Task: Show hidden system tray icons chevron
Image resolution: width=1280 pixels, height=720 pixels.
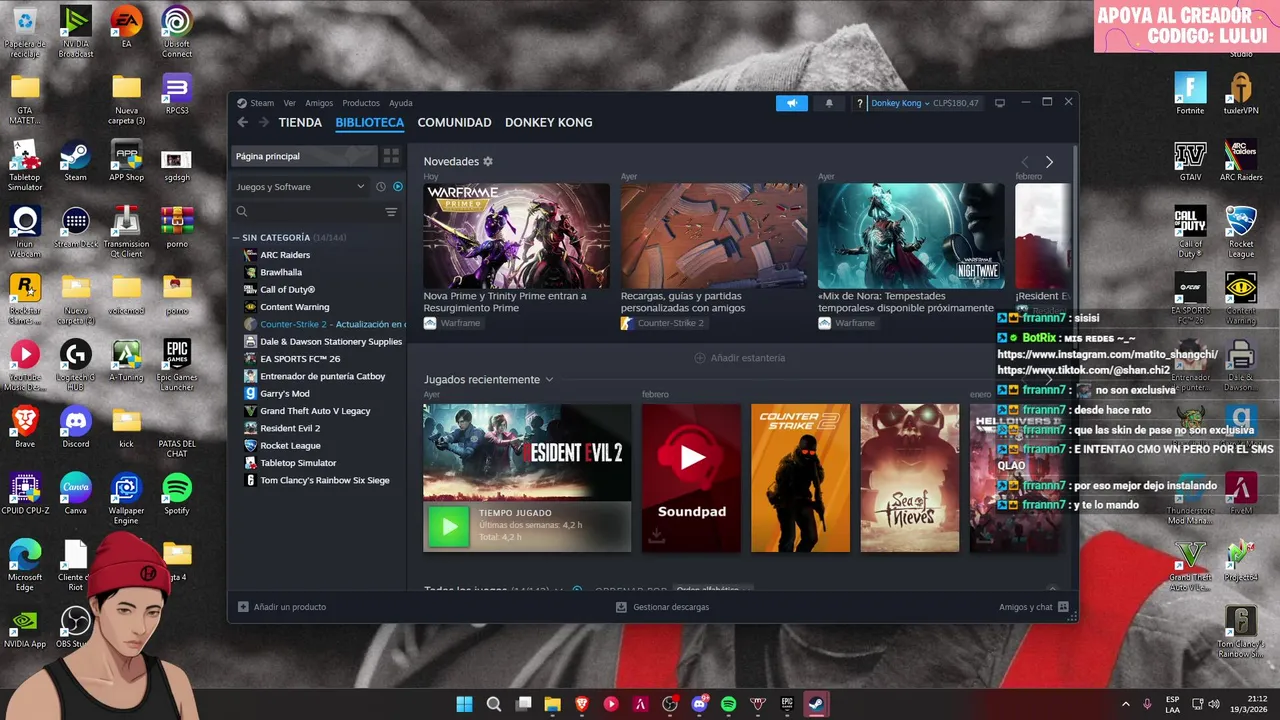Action: tap(1125, 704)
